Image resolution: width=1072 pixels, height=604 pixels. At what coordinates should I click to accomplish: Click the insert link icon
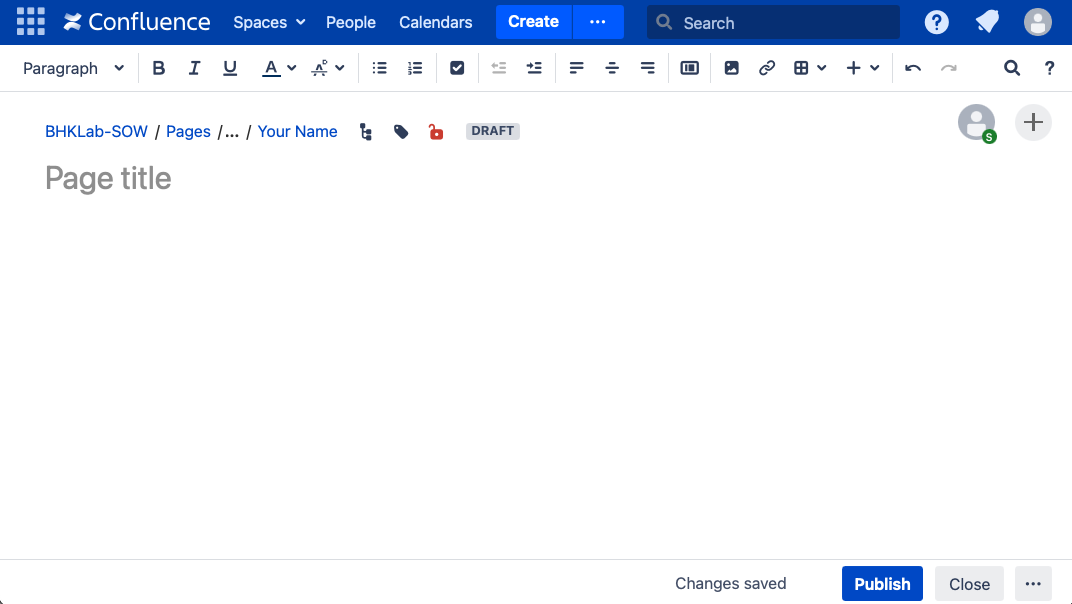(767, 68)
